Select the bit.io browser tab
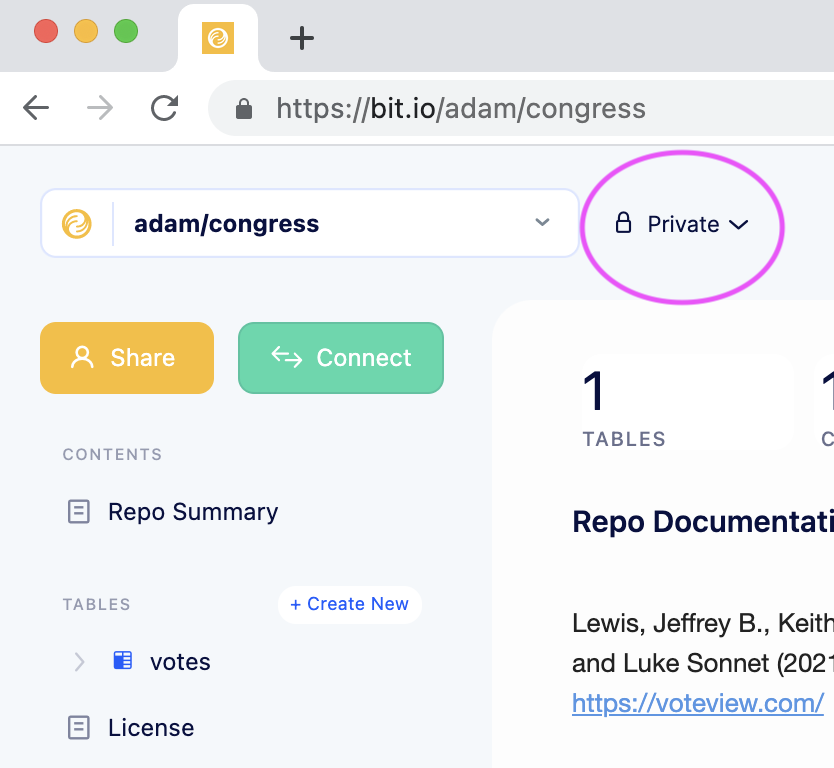This screenshot has height=768, width=834. pos(218,38)
